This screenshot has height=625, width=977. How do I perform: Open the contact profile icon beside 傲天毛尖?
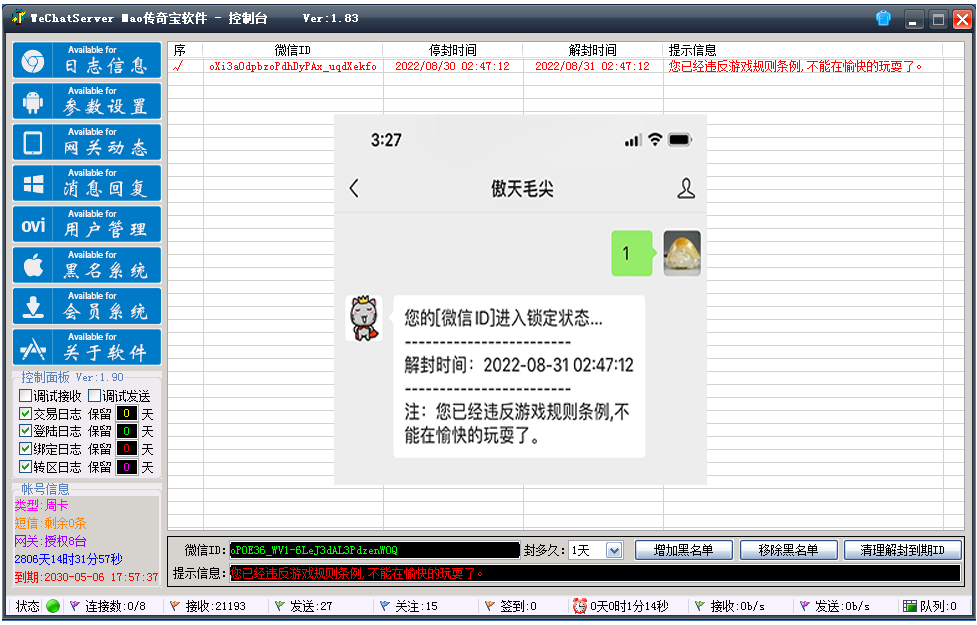click(x=686, y=188)
